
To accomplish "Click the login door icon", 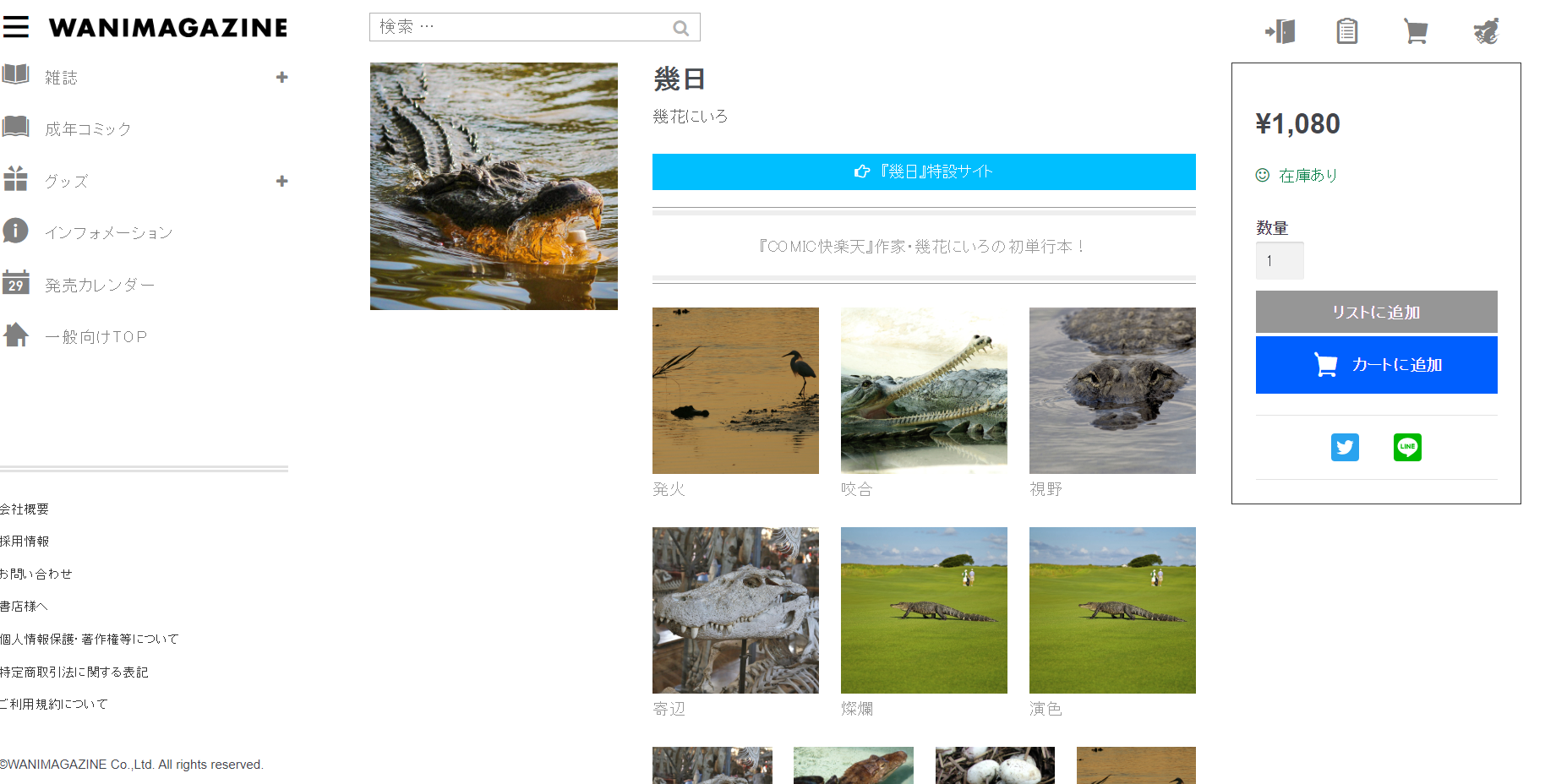I will [1280, 31].
